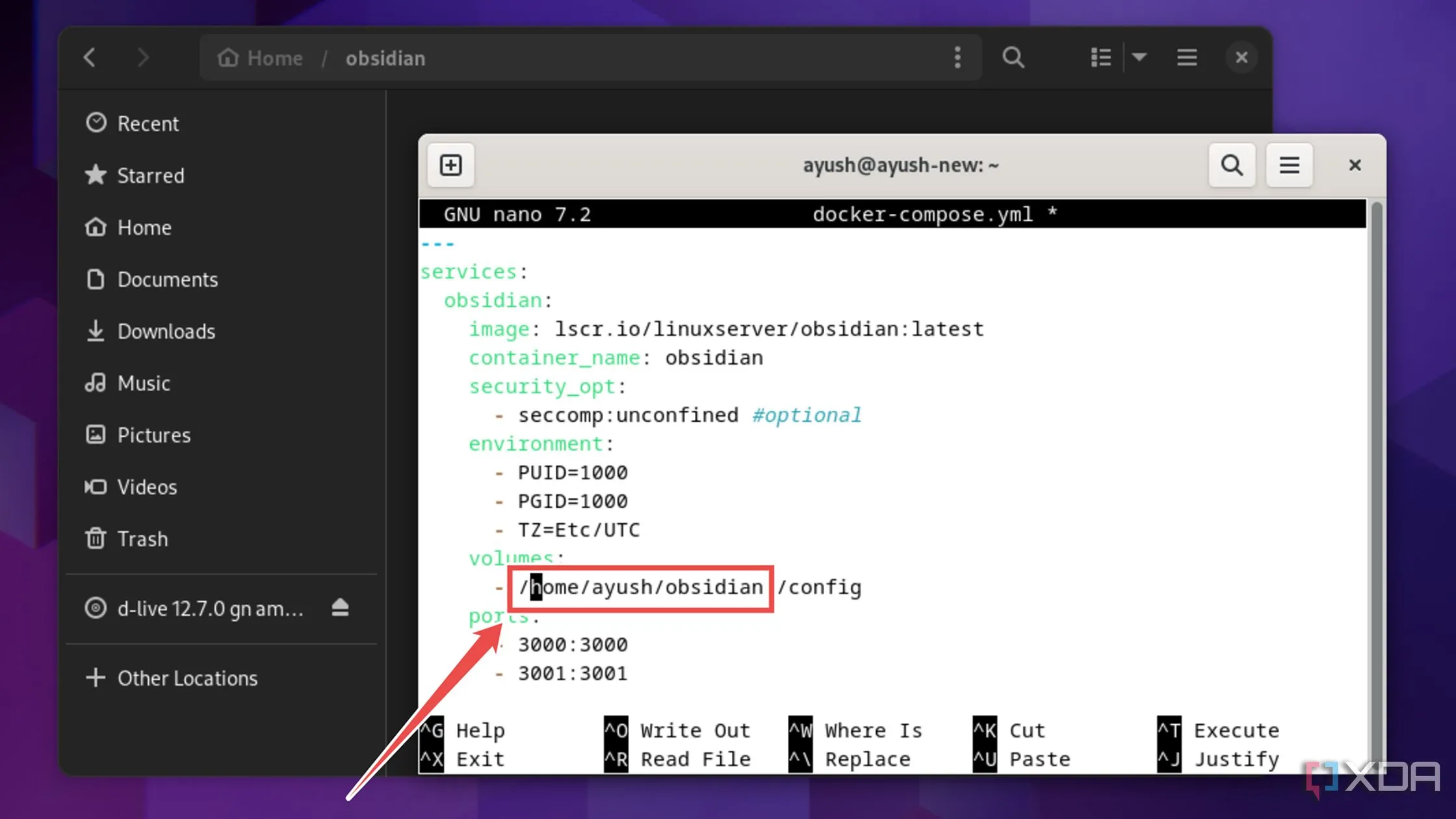Place cursor in /home/ayush/obsidian path
Image resolution: width=1456 pixels, height=819 pixels.
pos(641,587)
